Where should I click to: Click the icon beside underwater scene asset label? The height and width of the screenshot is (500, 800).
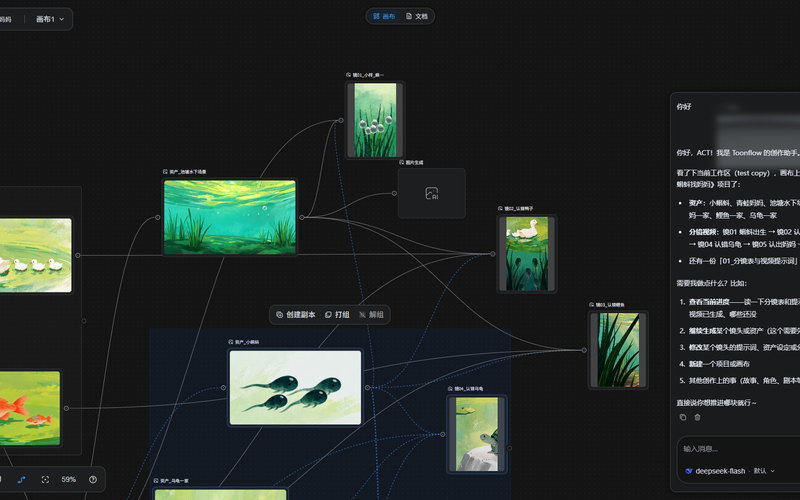point(165,172)
